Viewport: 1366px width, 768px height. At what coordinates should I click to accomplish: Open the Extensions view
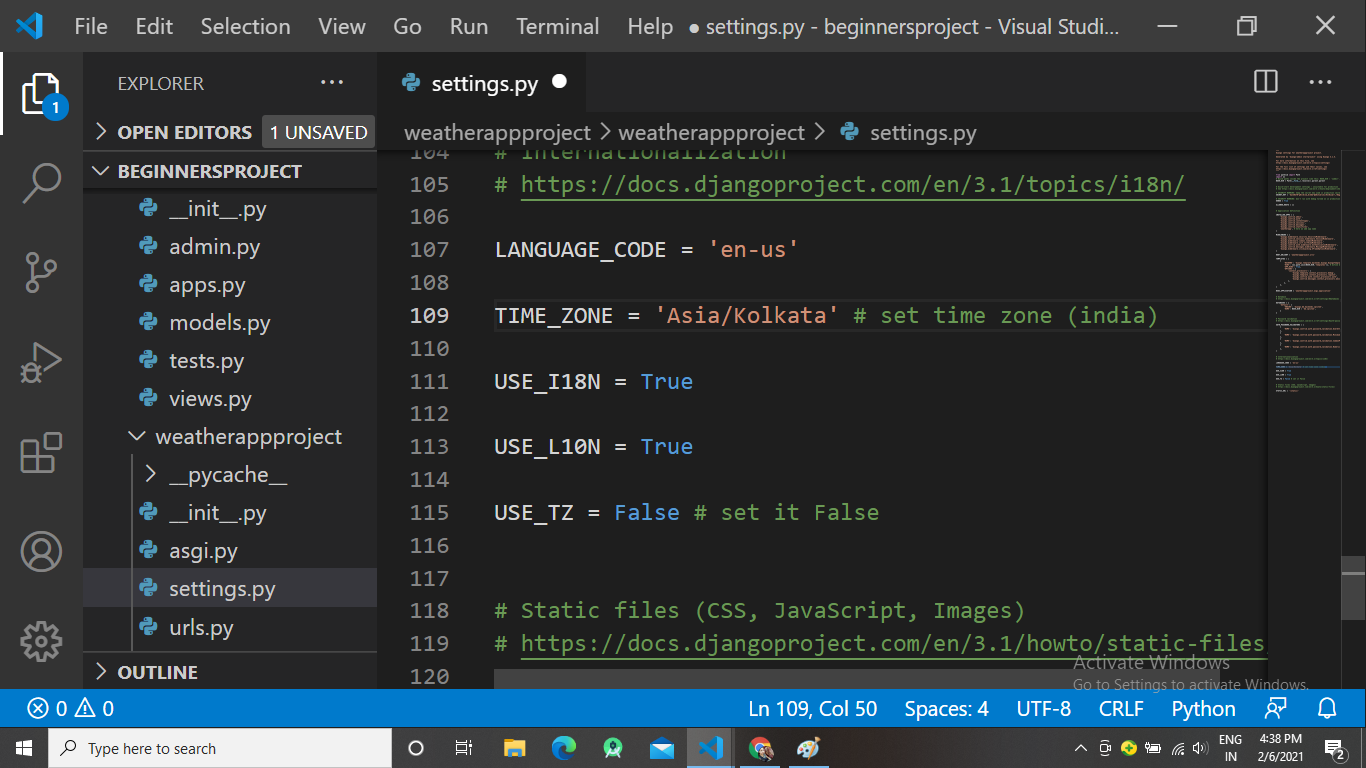click(x=41, y=453)
